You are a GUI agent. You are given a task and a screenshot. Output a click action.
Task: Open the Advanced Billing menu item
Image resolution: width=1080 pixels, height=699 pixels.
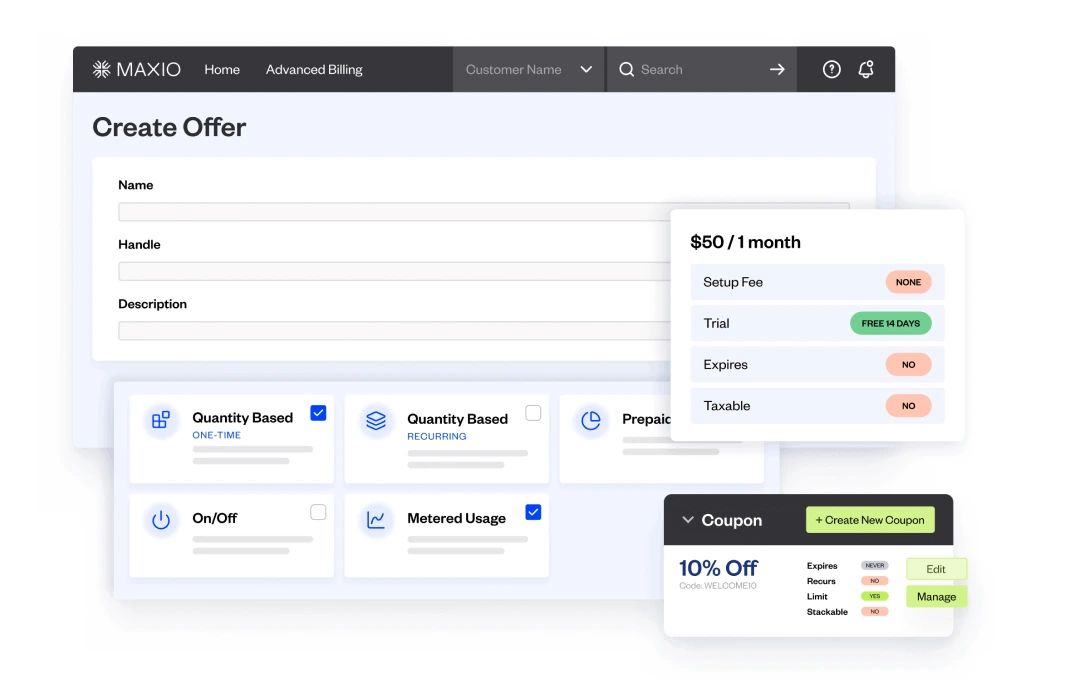pos(314,69)
